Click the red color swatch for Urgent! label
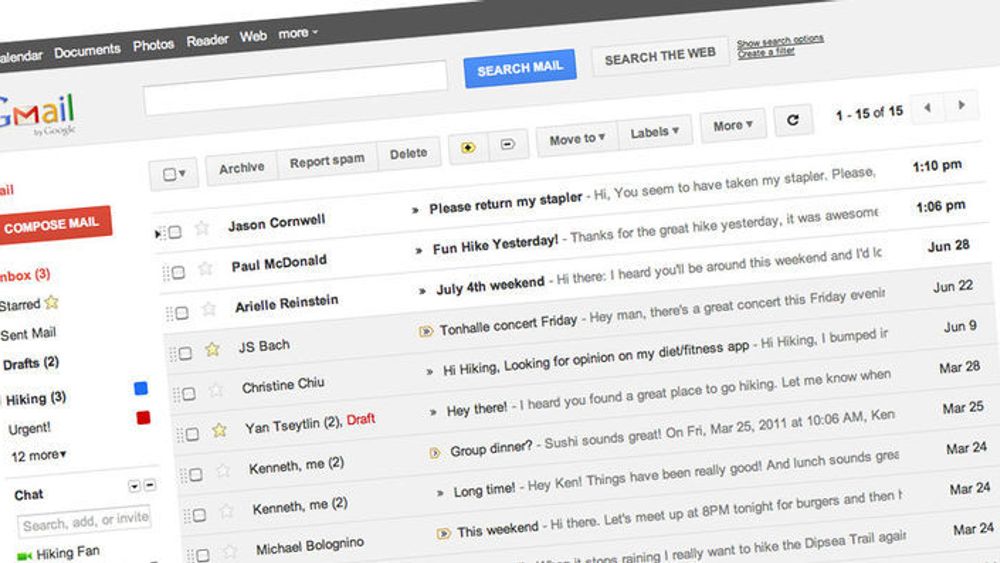 click(x=143, y=418)
